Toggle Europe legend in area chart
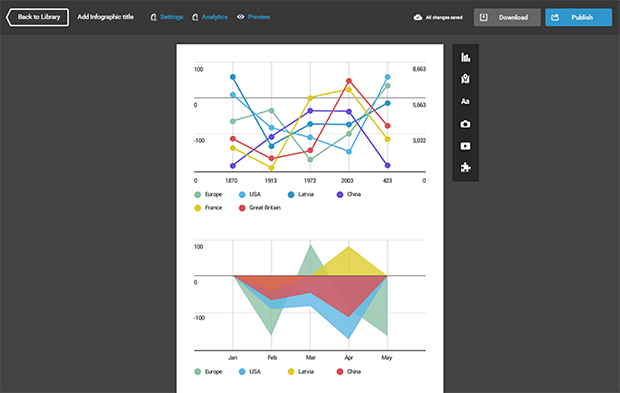The width and height of the screenshot is (620, 393). click(208, 372)
